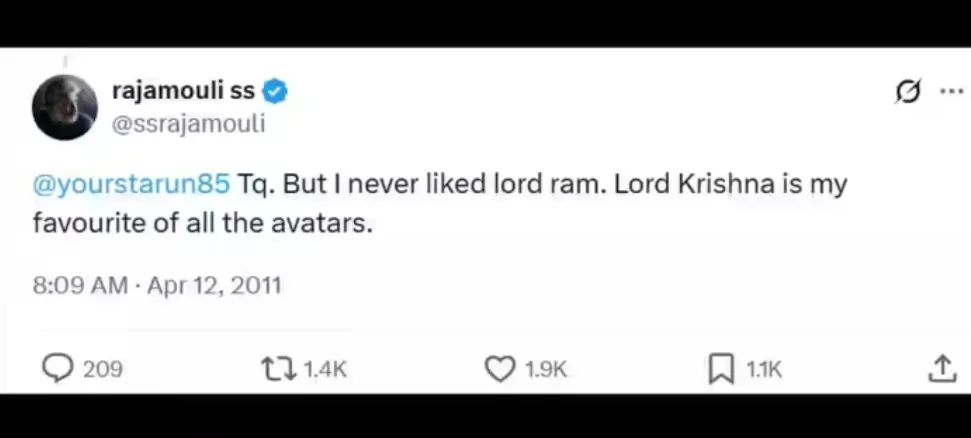
Task: Open the @ssrajamouli handle link
Action: click(x=188, y=124)
